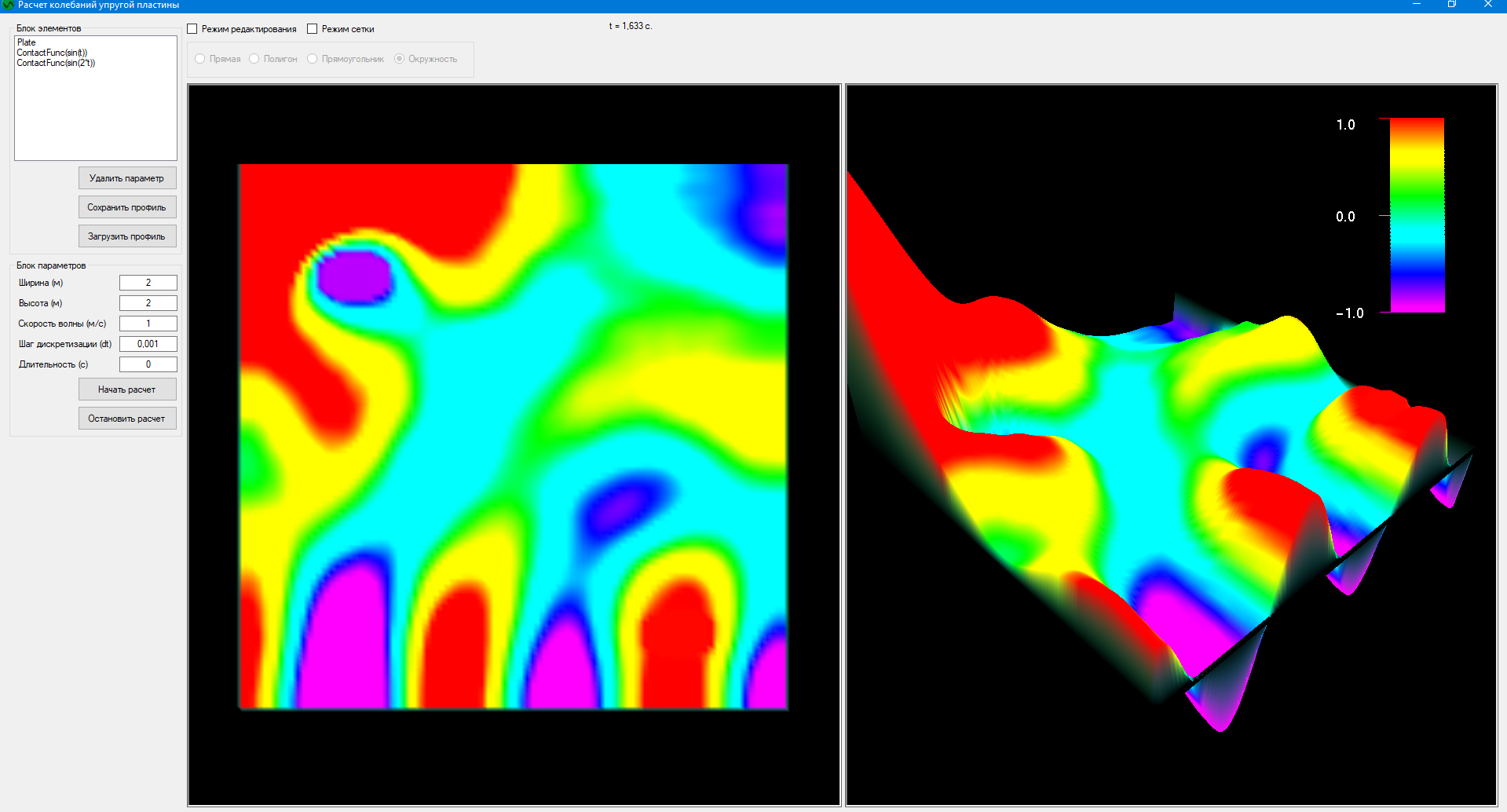Select the Полигон radio button
Viewport: 1507px width, 812px height.
coord(254,59)
